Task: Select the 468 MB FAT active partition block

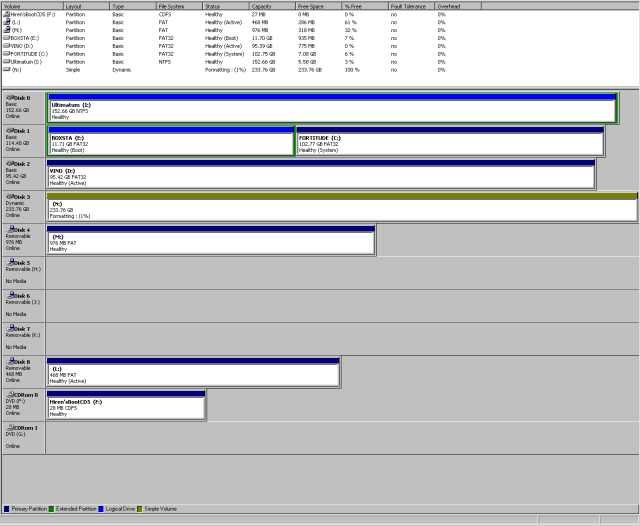Action: (193, 372)
